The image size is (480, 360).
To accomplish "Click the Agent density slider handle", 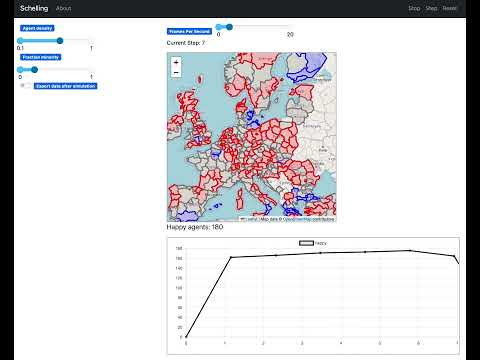I will tap(60, 41).
